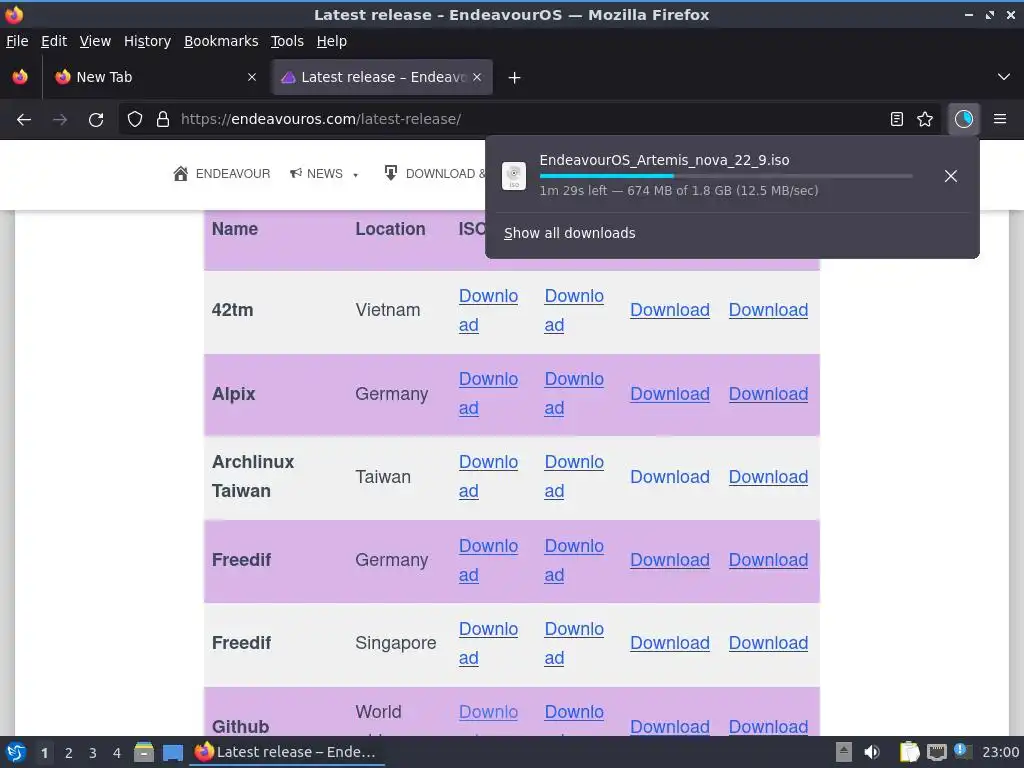Reload the current page
The height and width of the screenshot is (768, 1024).
pyautogui.click(x=96, y=120)
